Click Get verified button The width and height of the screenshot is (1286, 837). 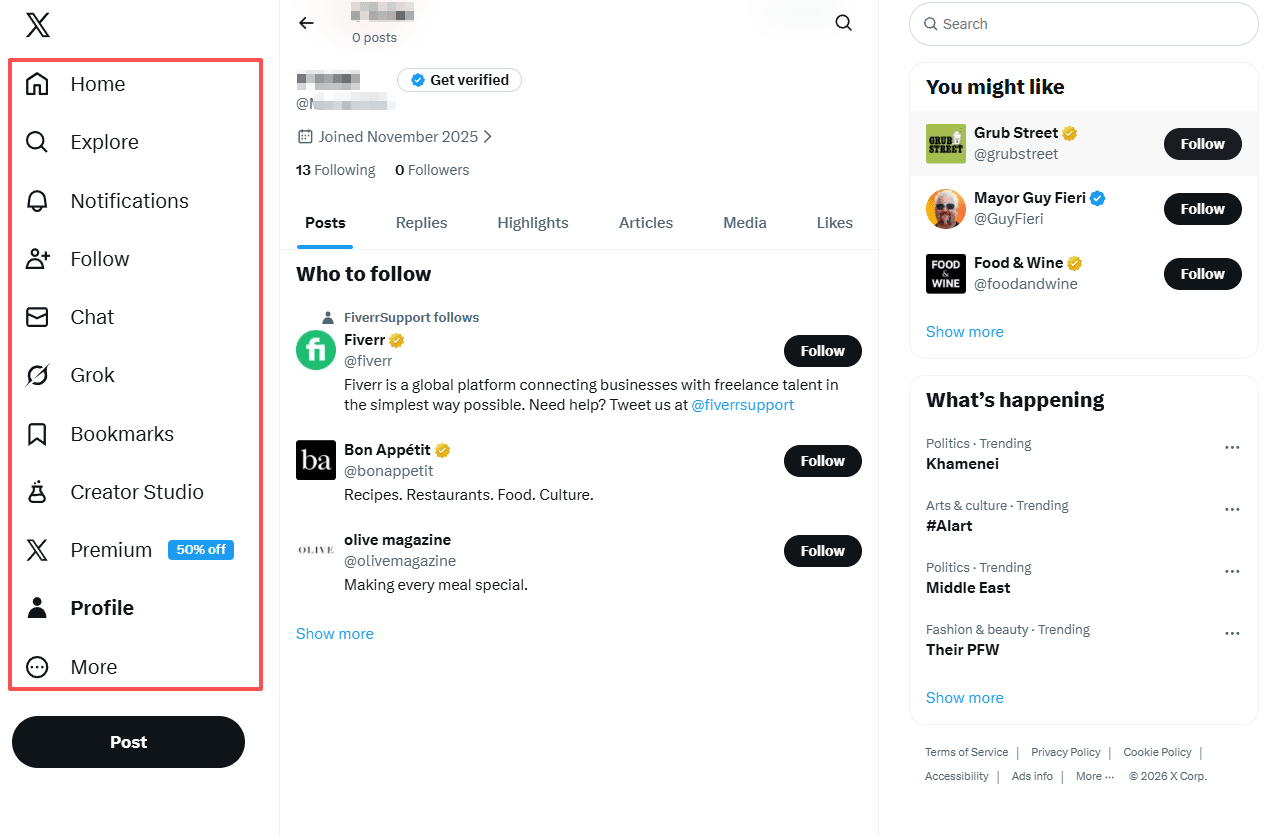(459, 80)
